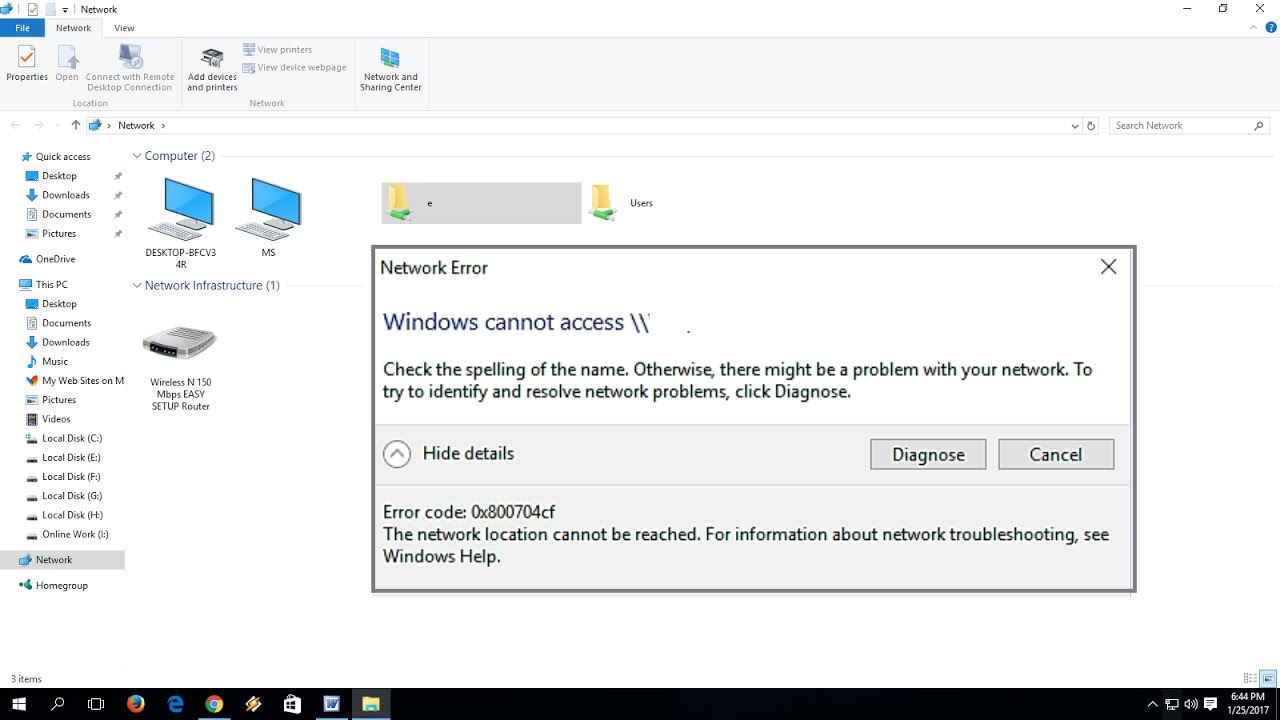The height and width of the screenshot is (720, 1280).
Task: Click Cancel in Network Error dialog
Action: [x=1056, y=454]
